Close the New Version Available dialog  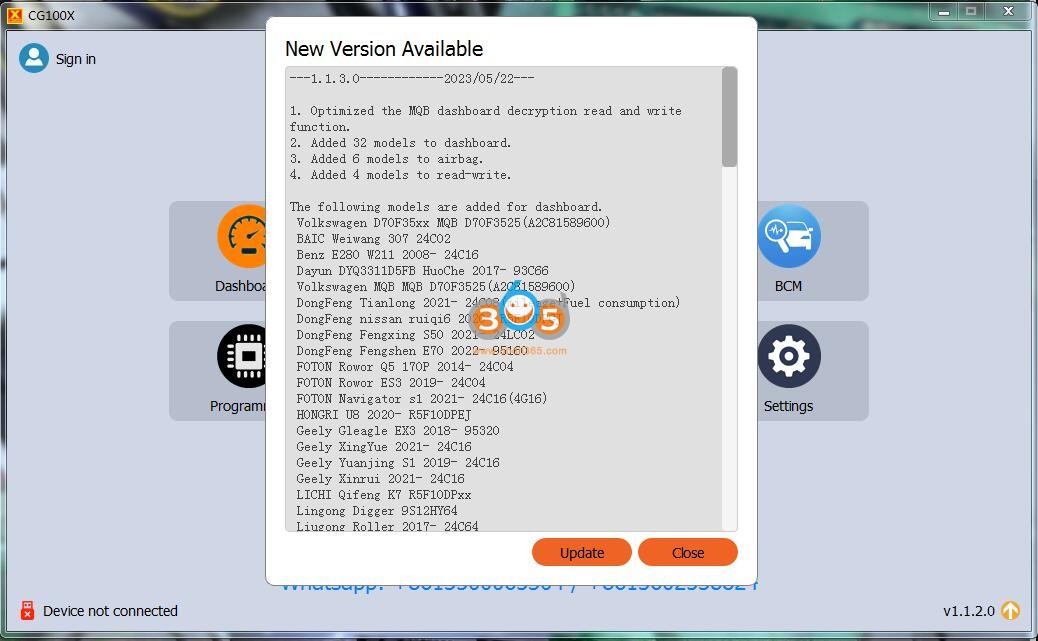click(687, 552)
